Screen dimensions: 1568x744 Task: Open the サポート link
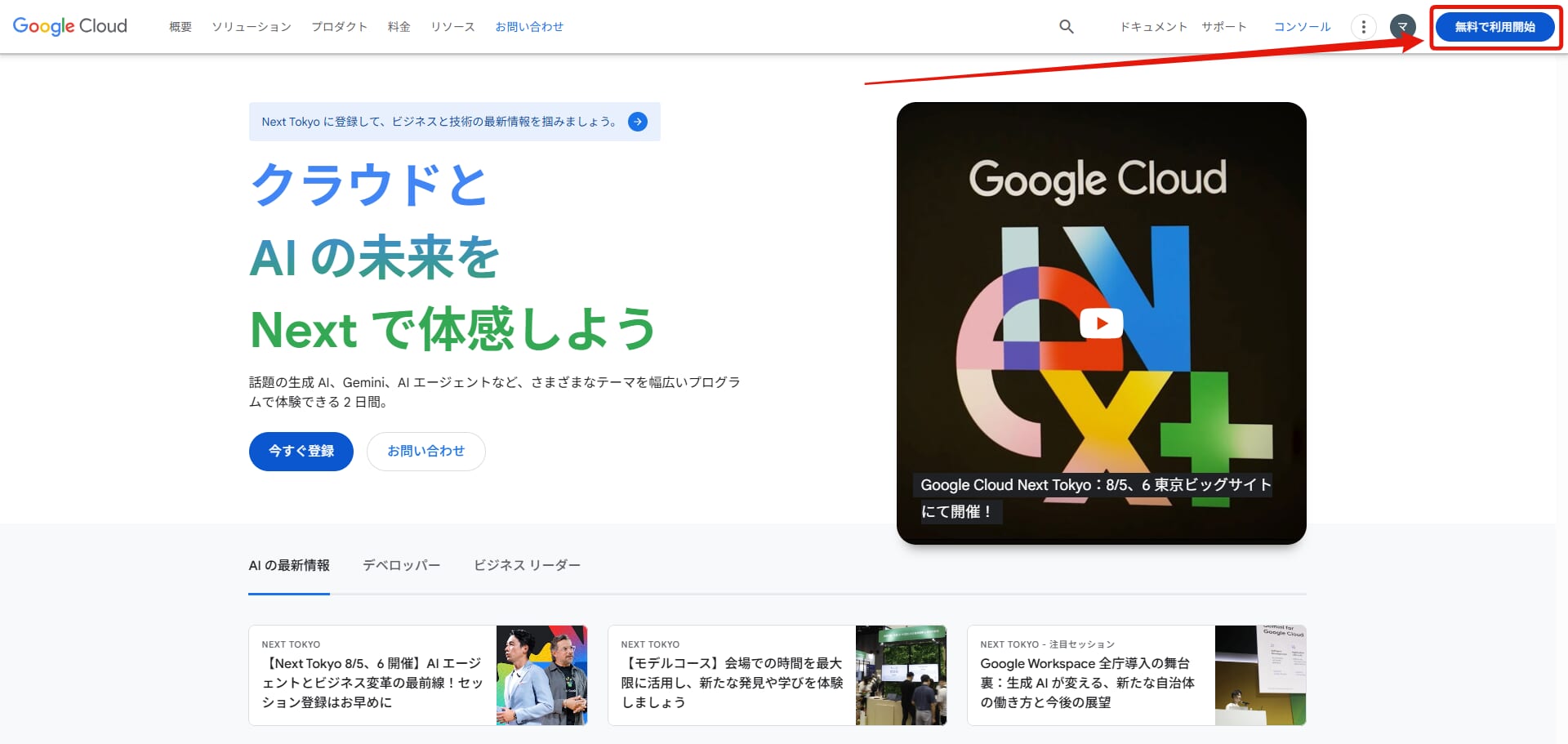[1224, 27]
